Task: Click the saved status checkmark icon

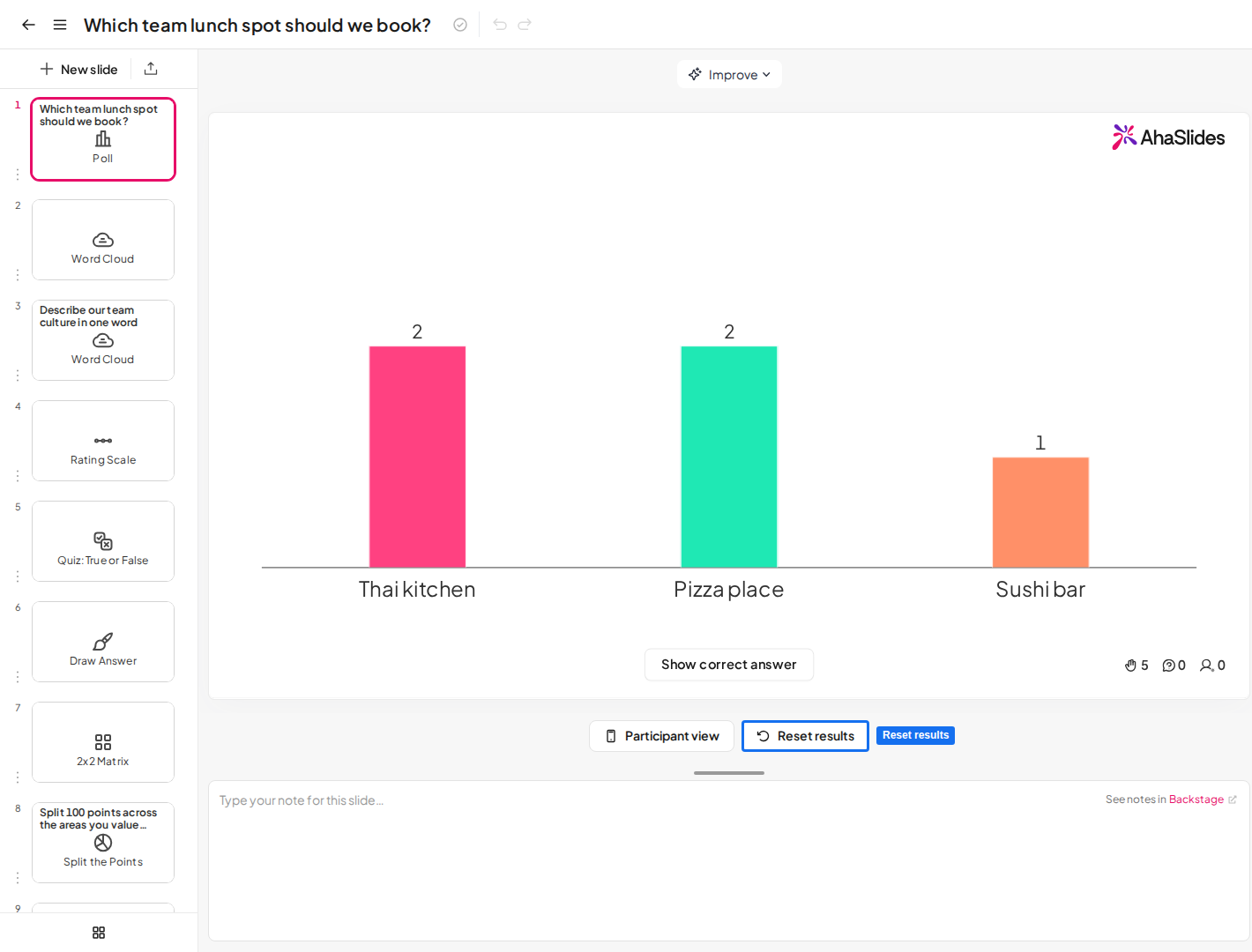Action: (x=460, y=25)
